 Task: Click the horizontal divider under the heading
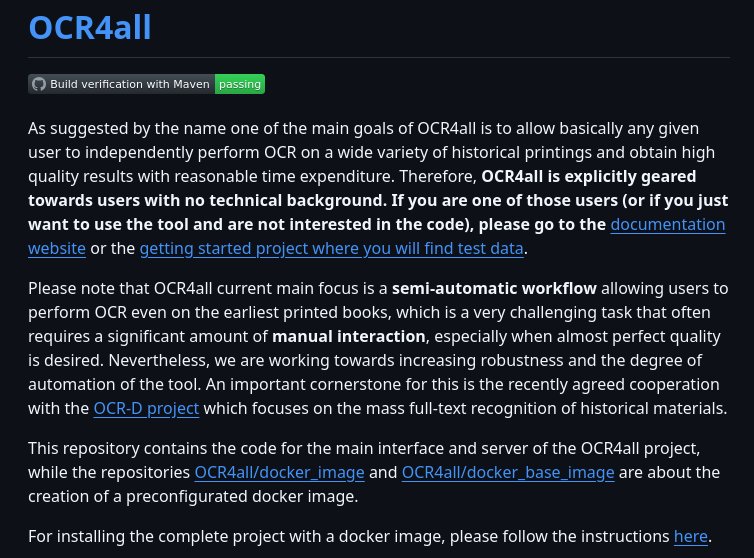(x=379, y=57)
